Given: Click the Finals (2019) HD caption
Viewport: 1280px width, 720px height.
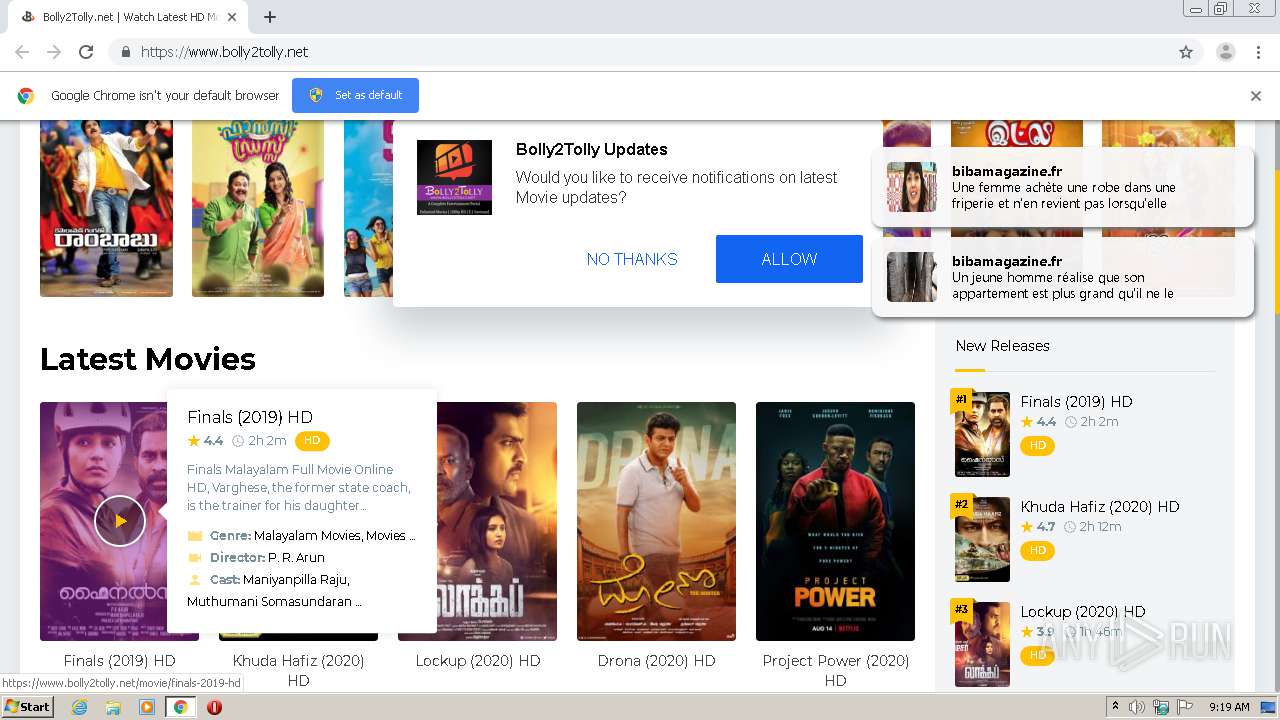Looking at the screenshot, I should (x=119, y=661).
